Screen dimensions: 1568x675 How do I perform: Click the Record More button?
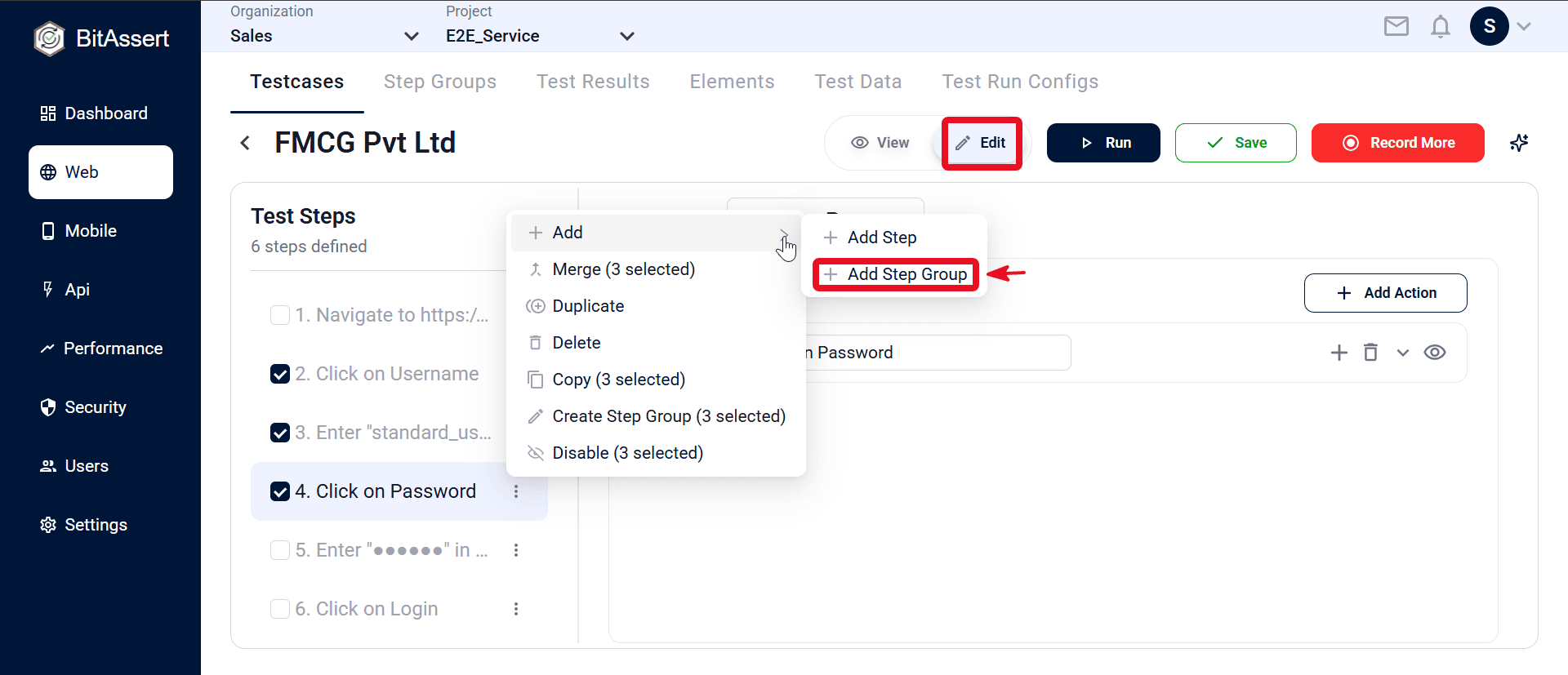pos(1398,143)
